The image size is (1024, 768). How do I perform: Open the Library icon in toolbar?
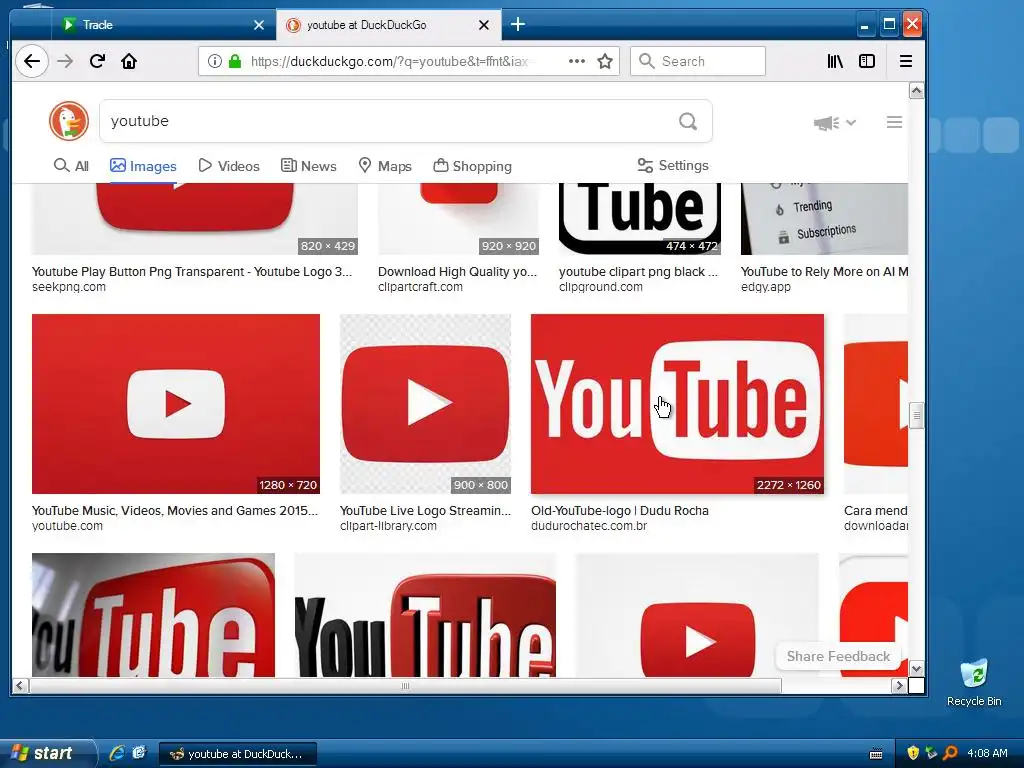coord(835,61)
